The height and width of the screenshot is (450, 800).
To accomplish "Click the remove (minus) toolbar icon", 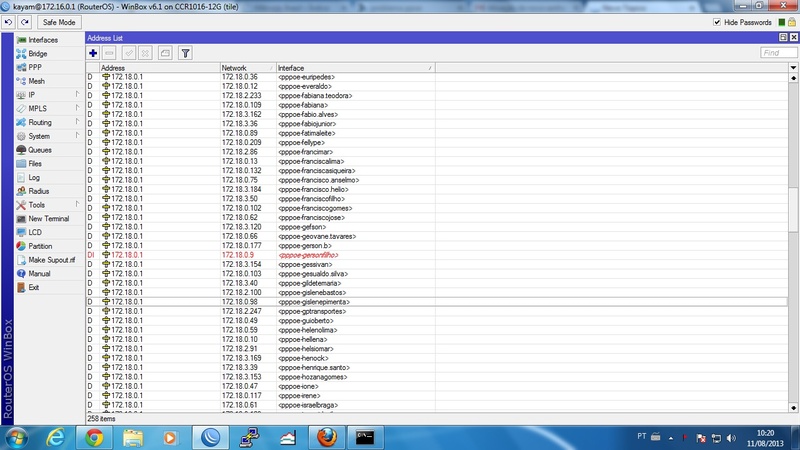I will pos(109,53).
